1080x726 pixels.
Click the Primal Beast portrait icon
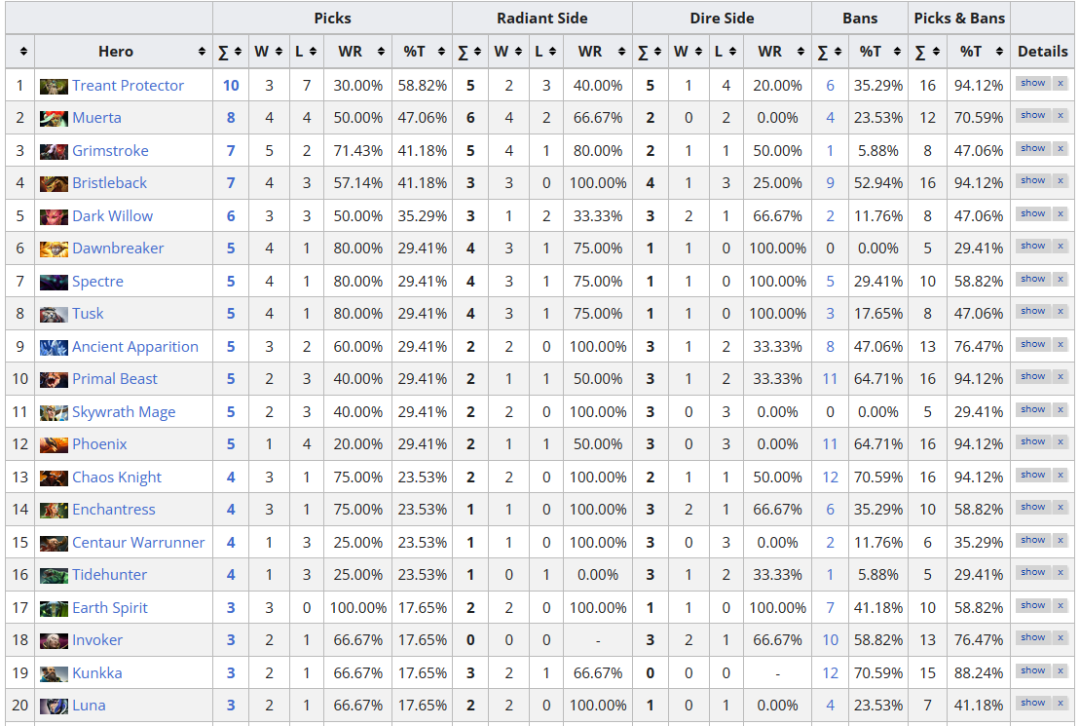coord(54,380)
